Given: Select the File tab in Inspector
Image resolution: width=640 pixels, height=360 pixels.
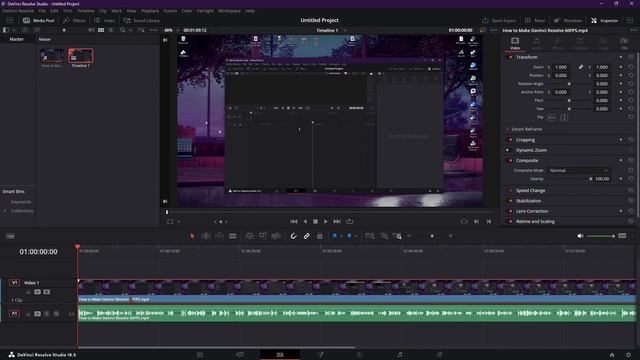Looking at the screenshot, I should 624,43.
